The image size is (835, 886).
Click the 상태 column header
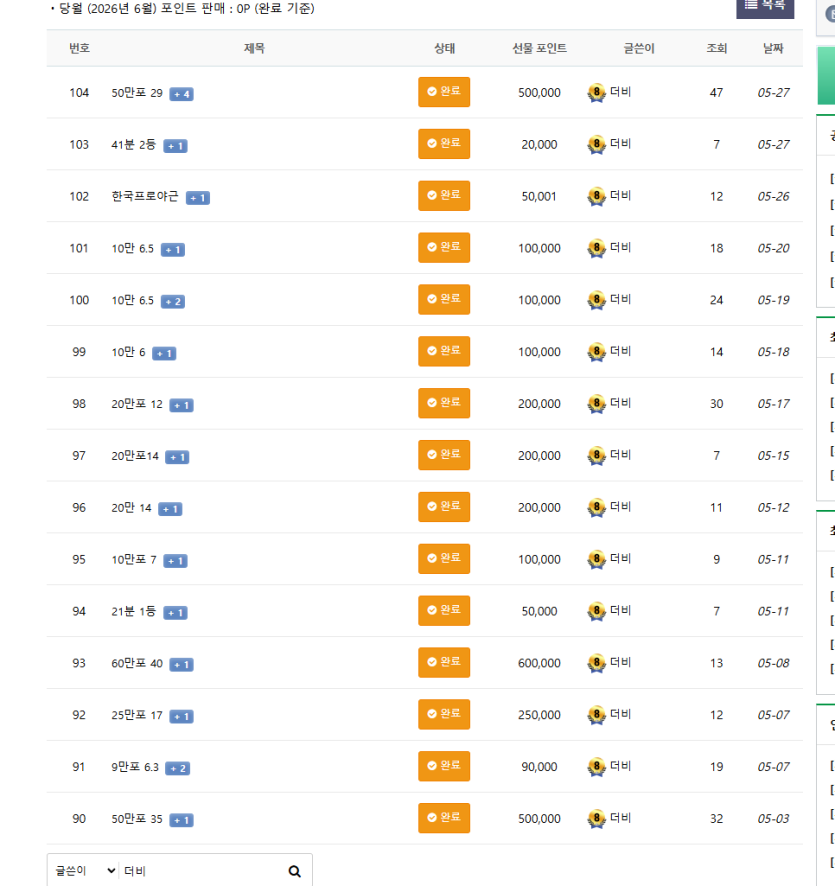tap(445, 48)
